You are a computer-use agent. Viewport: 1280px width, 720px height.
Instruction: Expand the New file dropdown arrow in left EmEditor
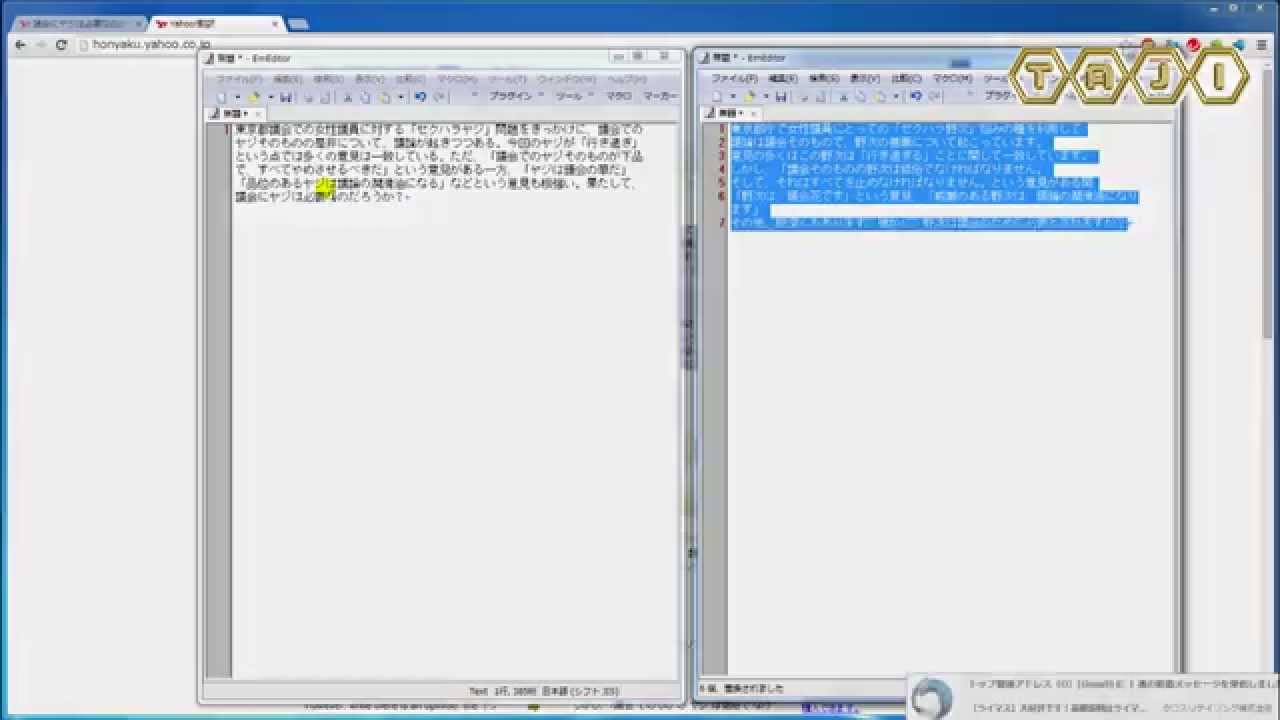(x=237, y=97)
